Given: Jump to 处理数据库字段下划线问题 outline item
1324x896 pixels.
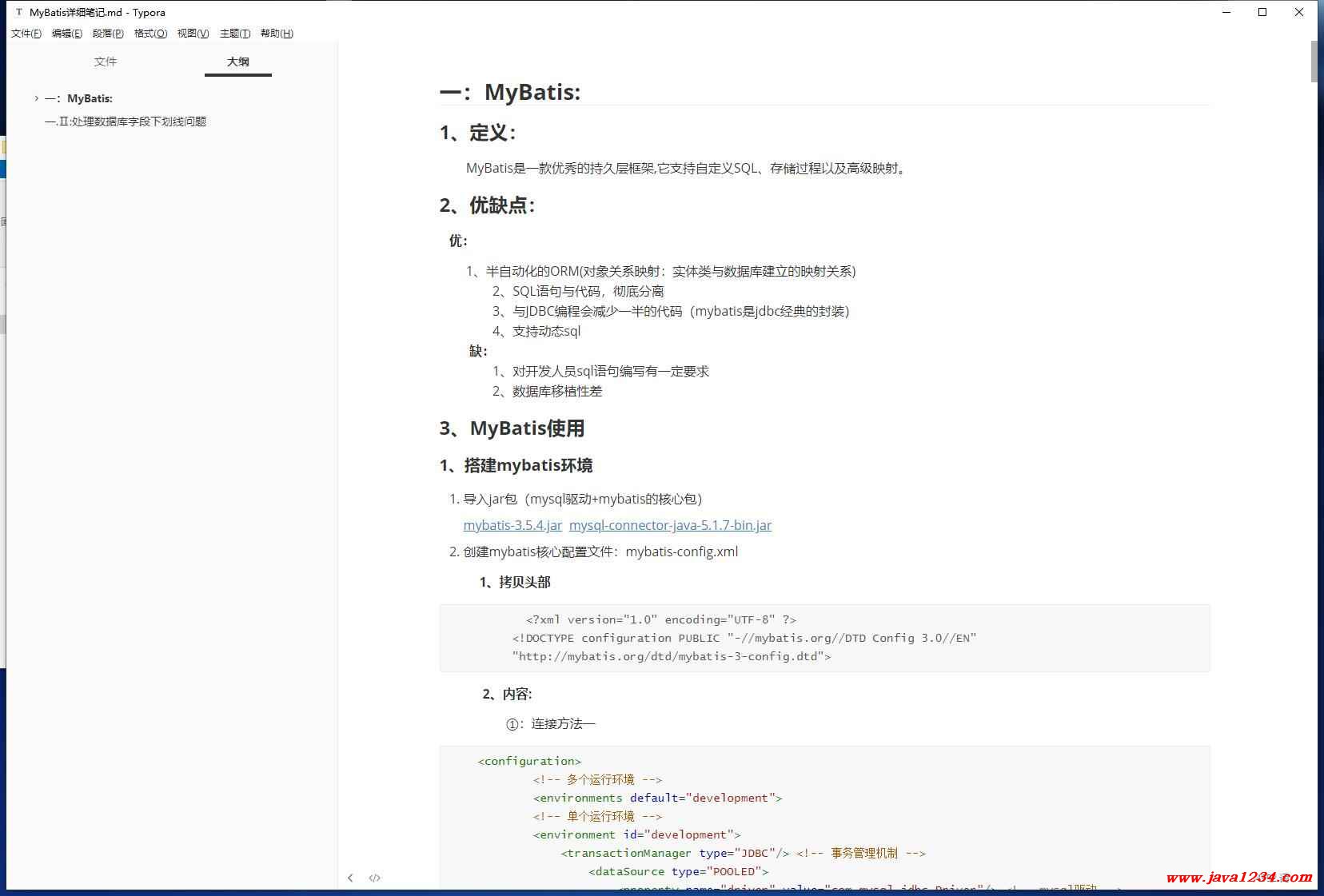Looking at the screenshot, I should 126,121.
